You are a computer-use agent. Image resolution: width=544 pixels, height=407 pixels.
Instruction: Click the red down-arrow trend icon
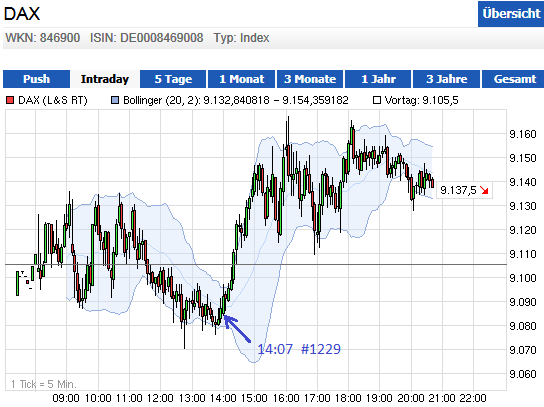(x=484, y=190)
